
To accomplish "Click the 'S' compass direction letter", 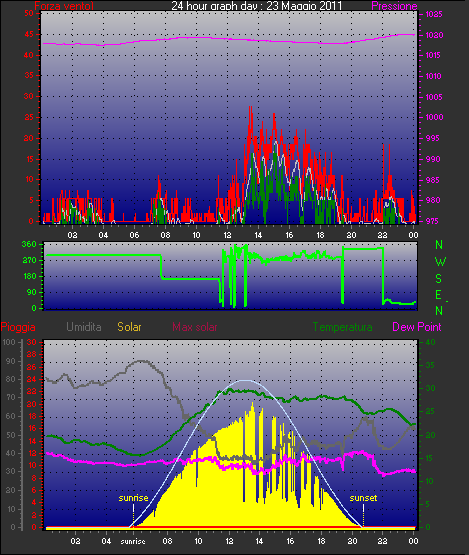I will coord(439,279).
